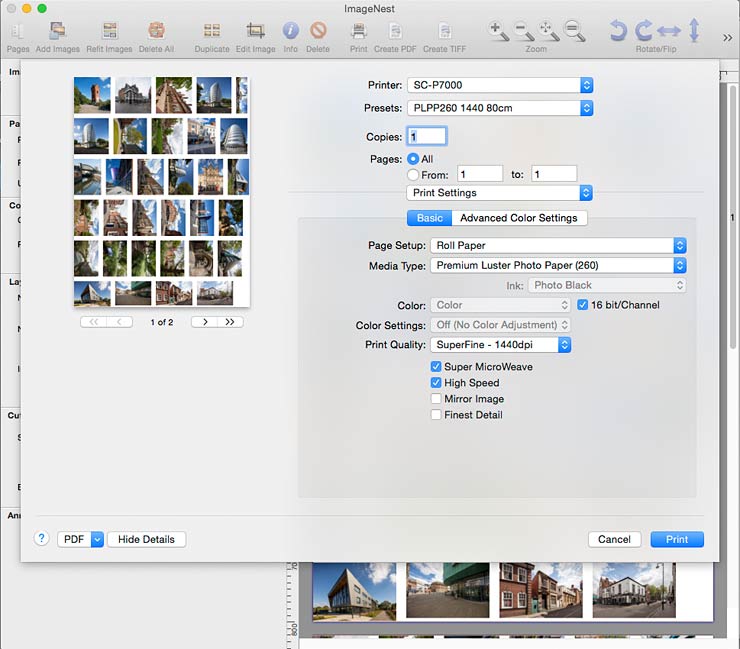Open the Presets dropdown

point(500,108)
